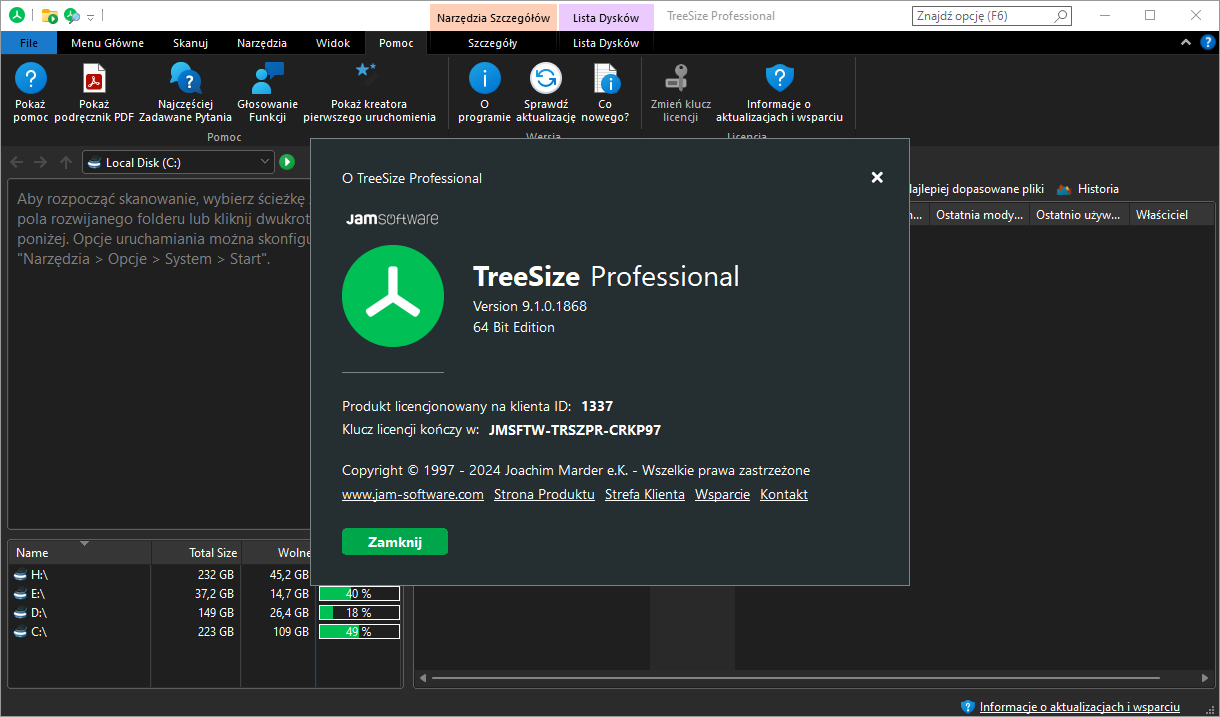This screenshot has width=1220, height=717.
Task: Open the Wsparcie link
Action: (x=722, y=495)
